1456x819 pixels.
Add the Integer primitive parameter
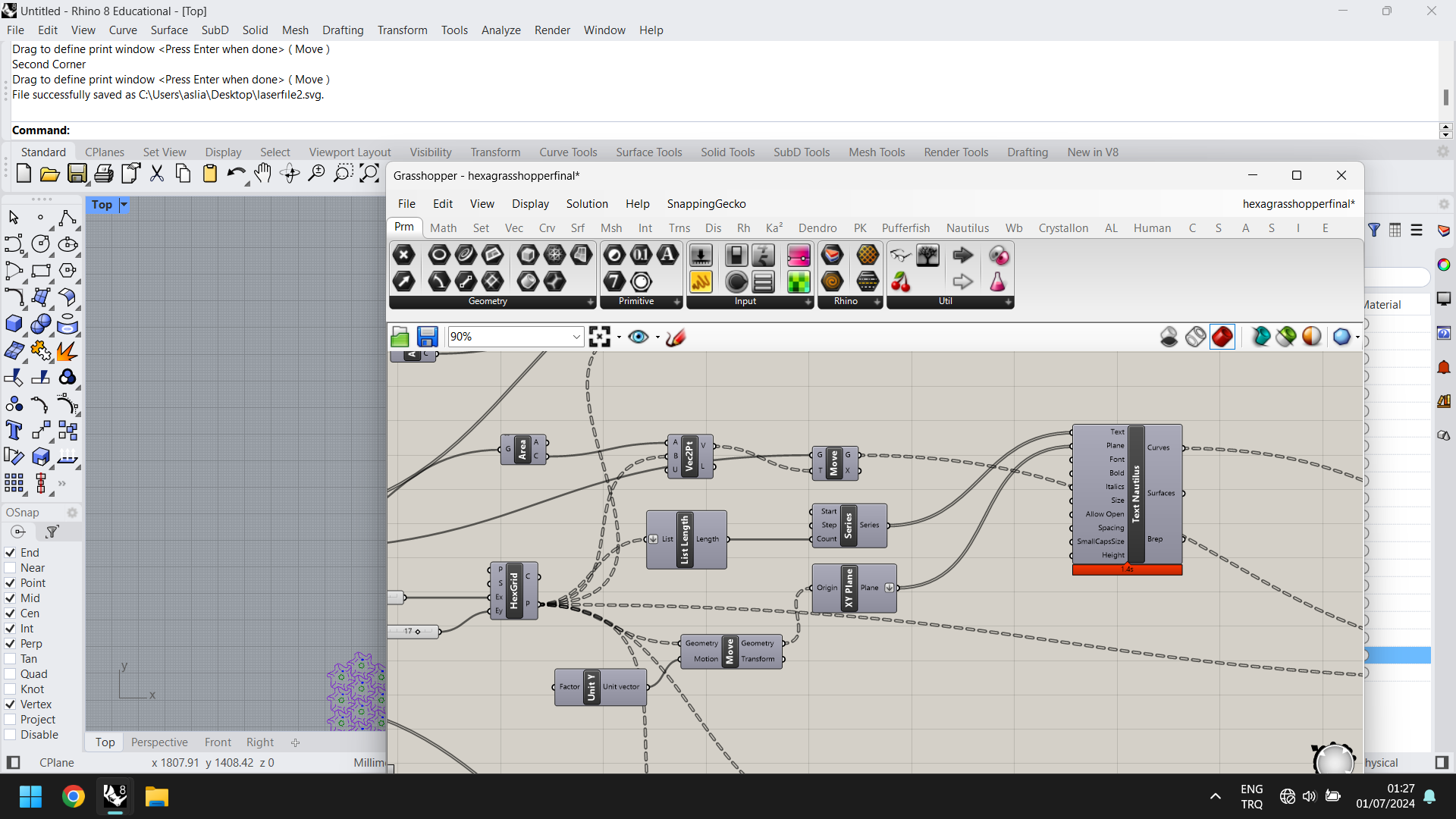(x=614, y=282)
